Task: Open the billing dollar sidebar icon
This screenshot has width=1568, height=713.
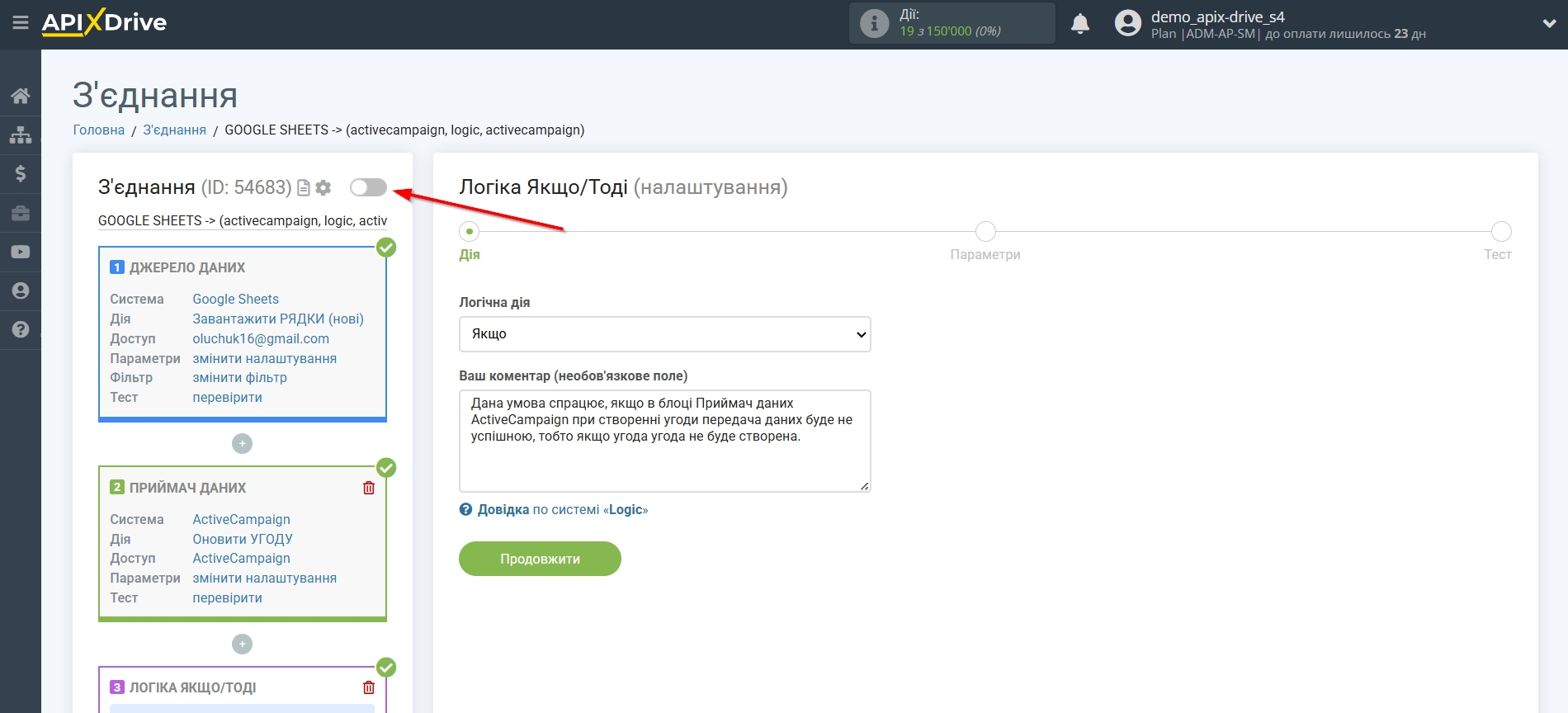Action: pyautogui.click(x=21, y=173)
